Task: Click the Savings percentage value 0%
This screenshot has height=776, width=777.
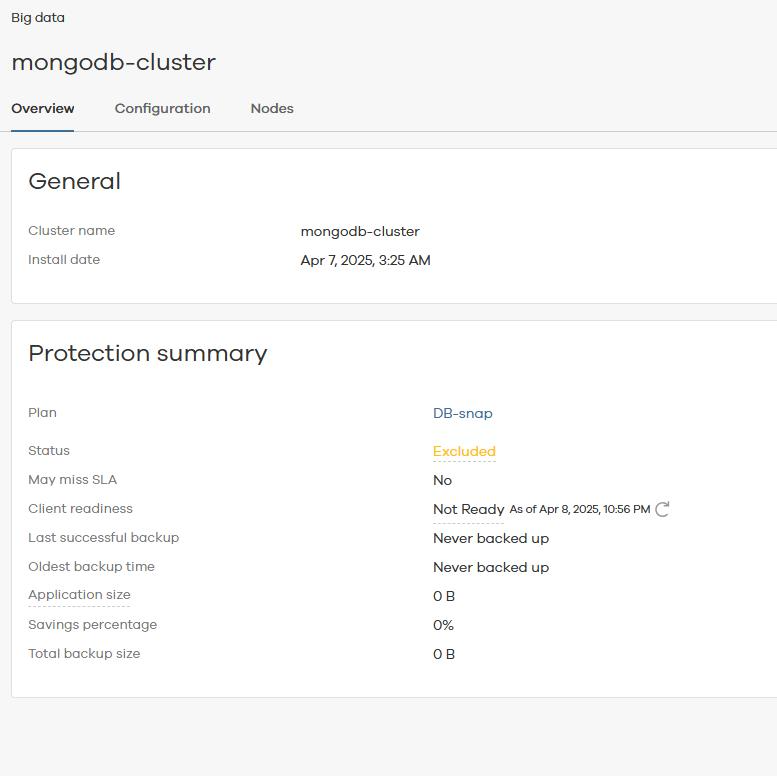Action: pos(444,625)
